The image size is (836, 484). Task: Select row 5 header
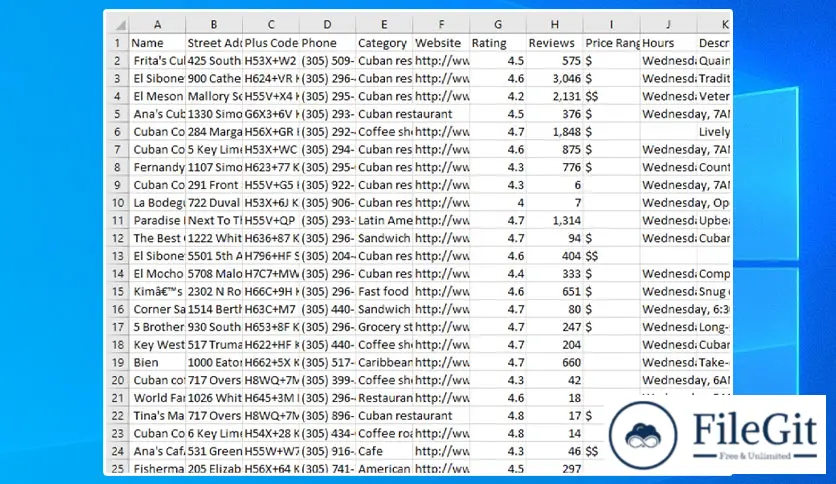(118, 114)
